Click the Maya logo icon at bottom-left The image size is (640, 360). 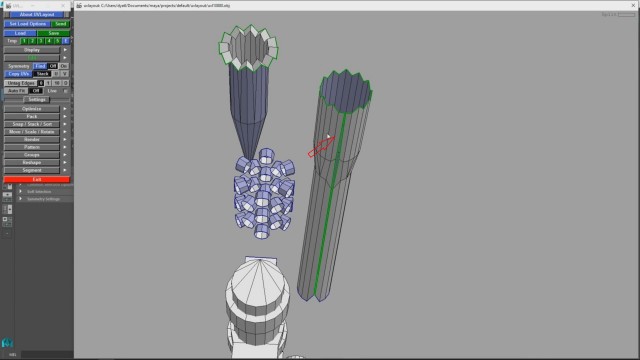coord(7,342)
